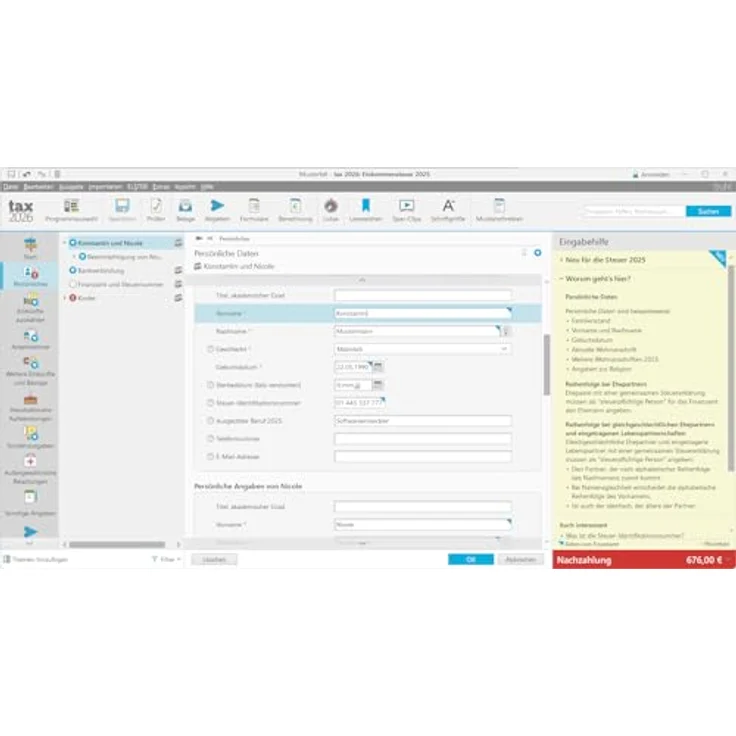Confirm with the blue OK button
Screen dimensions: 736x736
(x=471, y=560)
